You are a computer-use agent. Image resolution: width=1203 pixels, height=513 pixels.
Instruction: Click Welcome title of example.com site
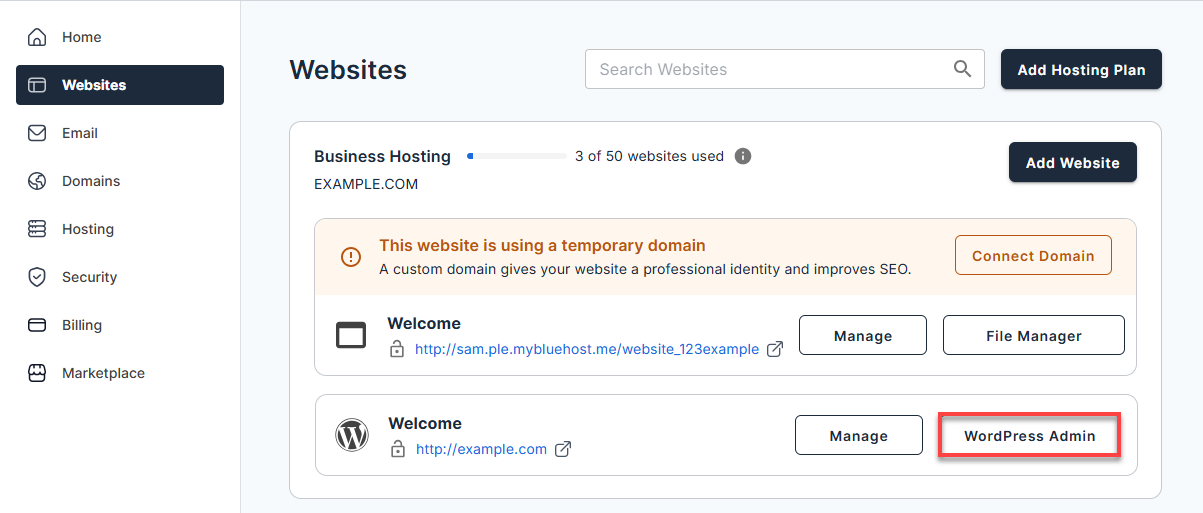[425, 423]
